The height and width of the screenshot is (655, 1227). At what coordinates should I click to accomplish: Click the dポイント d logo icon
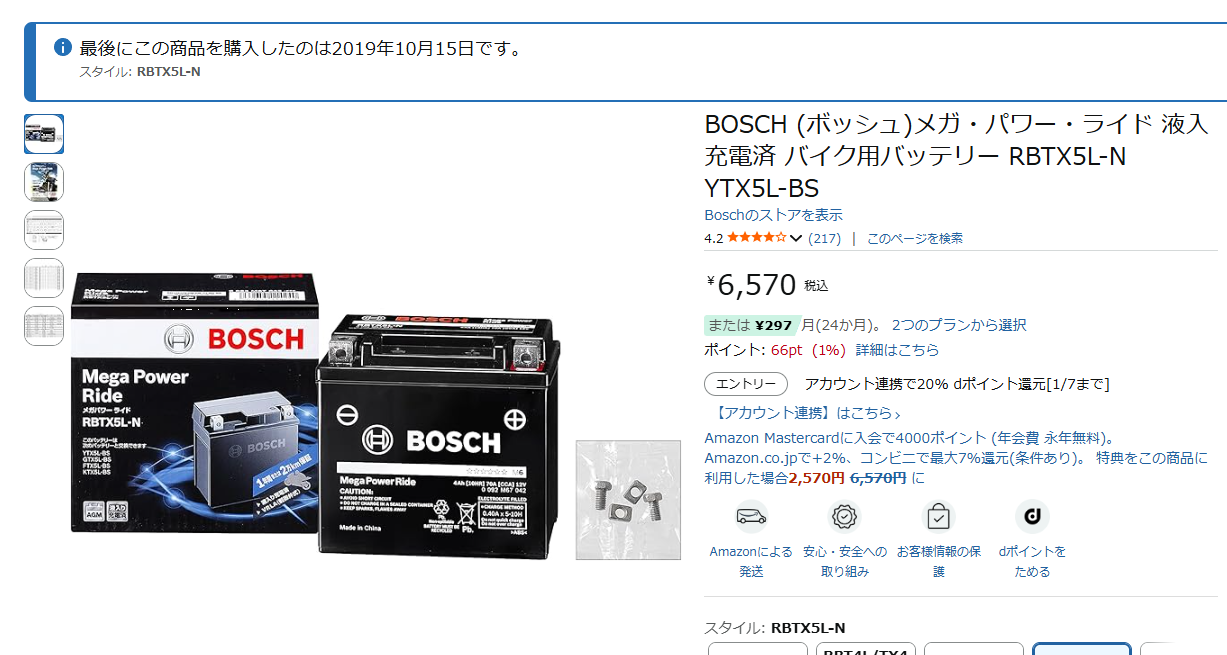(x=1031, y=516)
